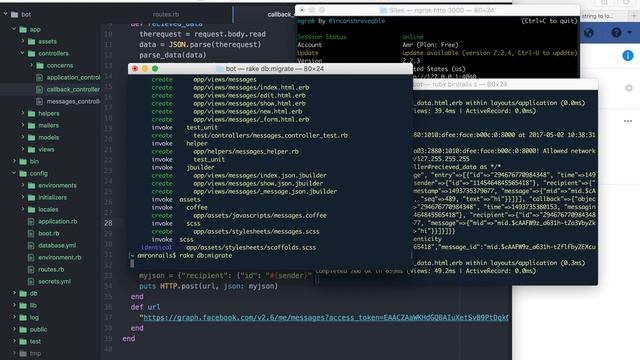Expand the mailers folder
Image resolution: width=640 pixels, height=360 pixels.
pyautogui.click(x=23, y=125)
